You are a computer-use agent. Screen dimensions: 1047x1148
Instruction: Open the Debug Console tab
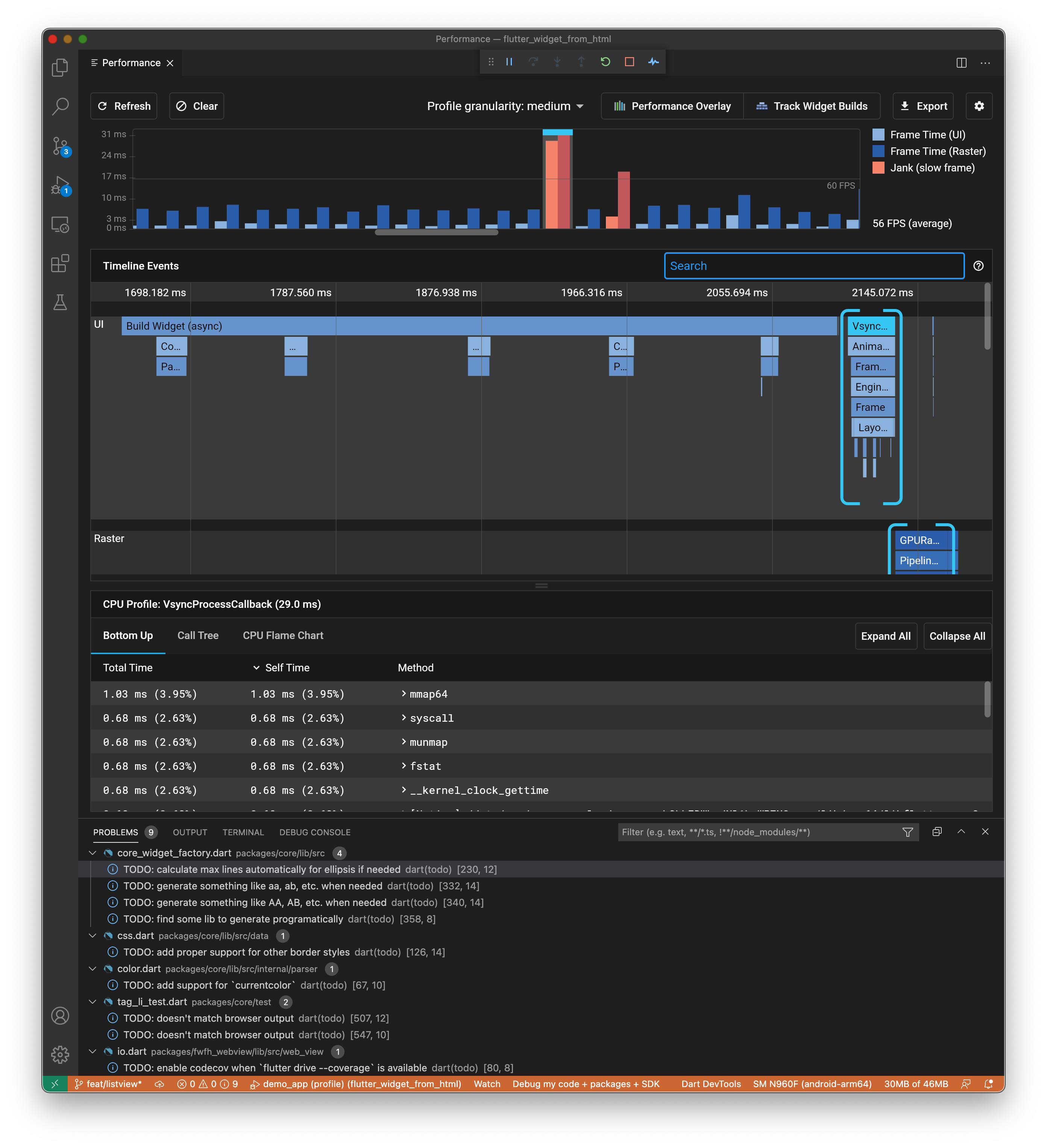click(x=314, y=832)
